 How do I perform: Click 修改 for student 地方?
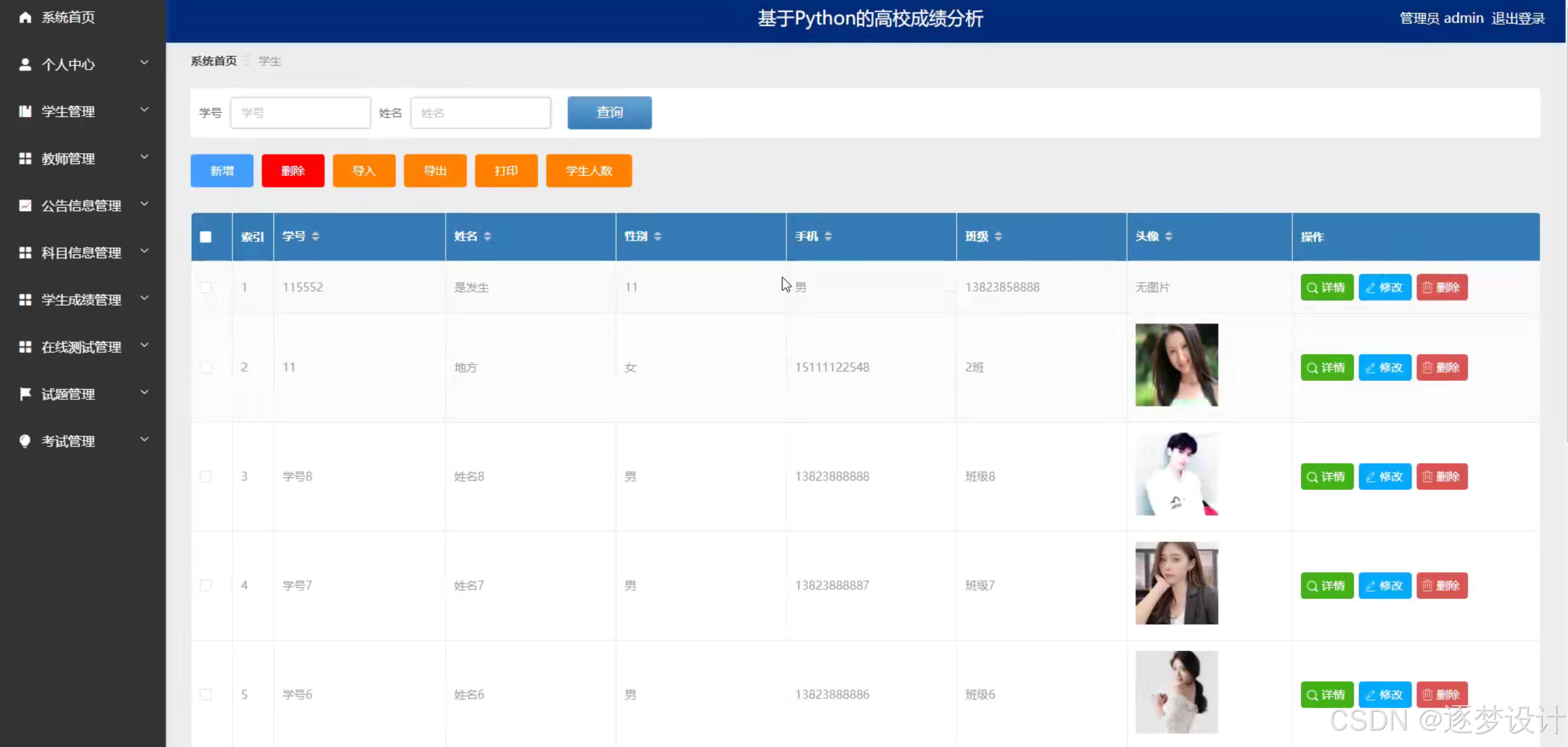[1385, 367]
